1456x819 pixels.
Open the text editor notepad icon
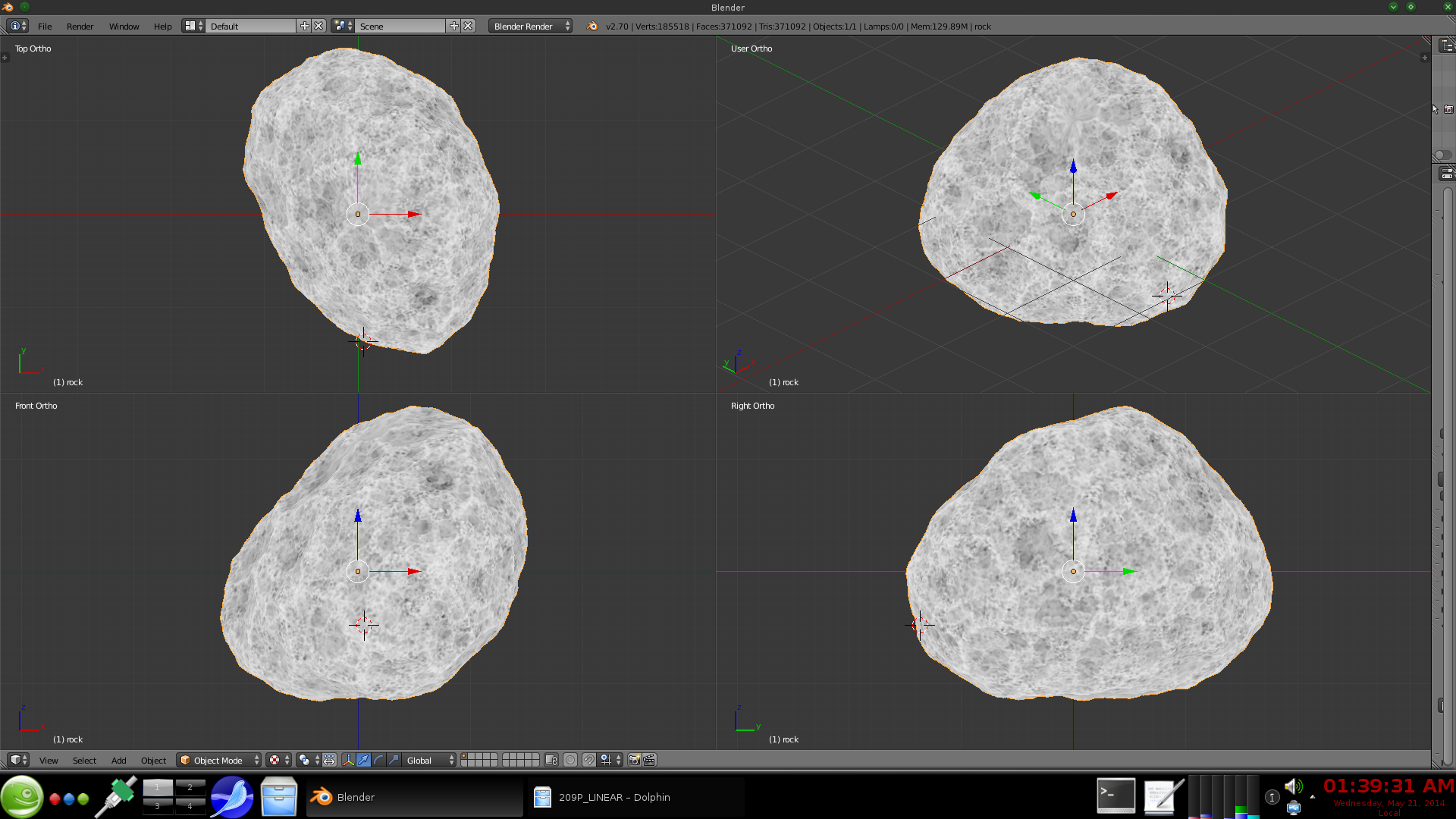(x=1163, y=796)
